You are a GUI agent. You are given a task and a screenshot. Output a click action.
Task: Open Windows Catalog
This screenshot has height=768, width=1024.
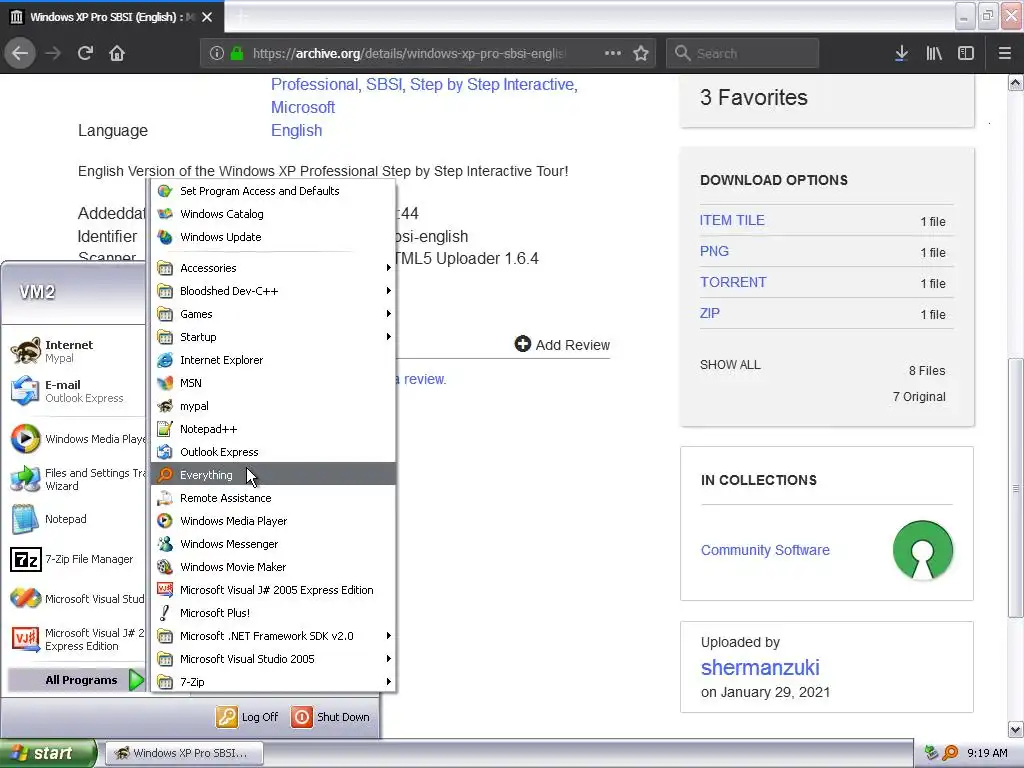click(274, 214)
